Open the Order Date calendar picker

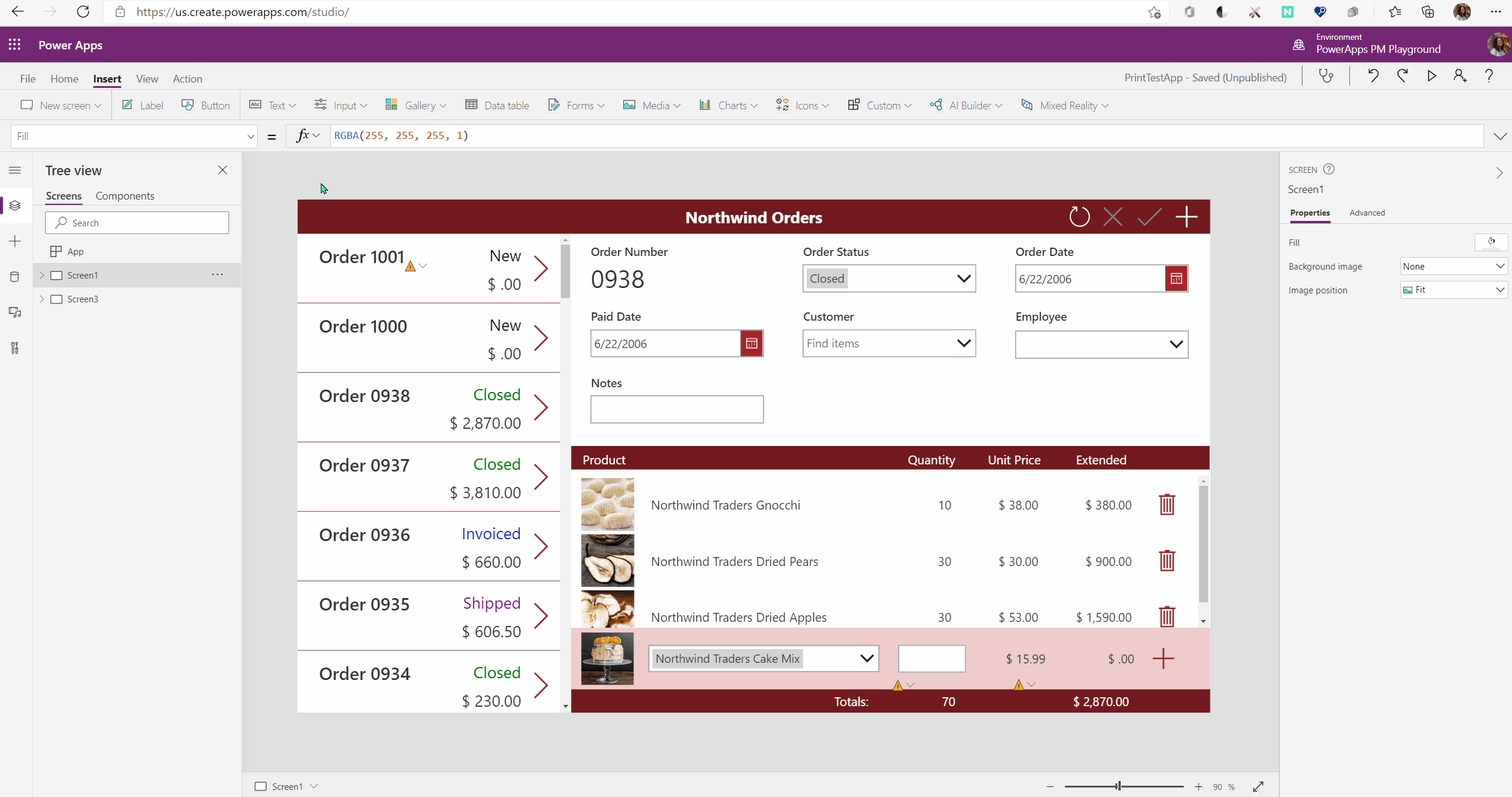tap(1176, 278)
